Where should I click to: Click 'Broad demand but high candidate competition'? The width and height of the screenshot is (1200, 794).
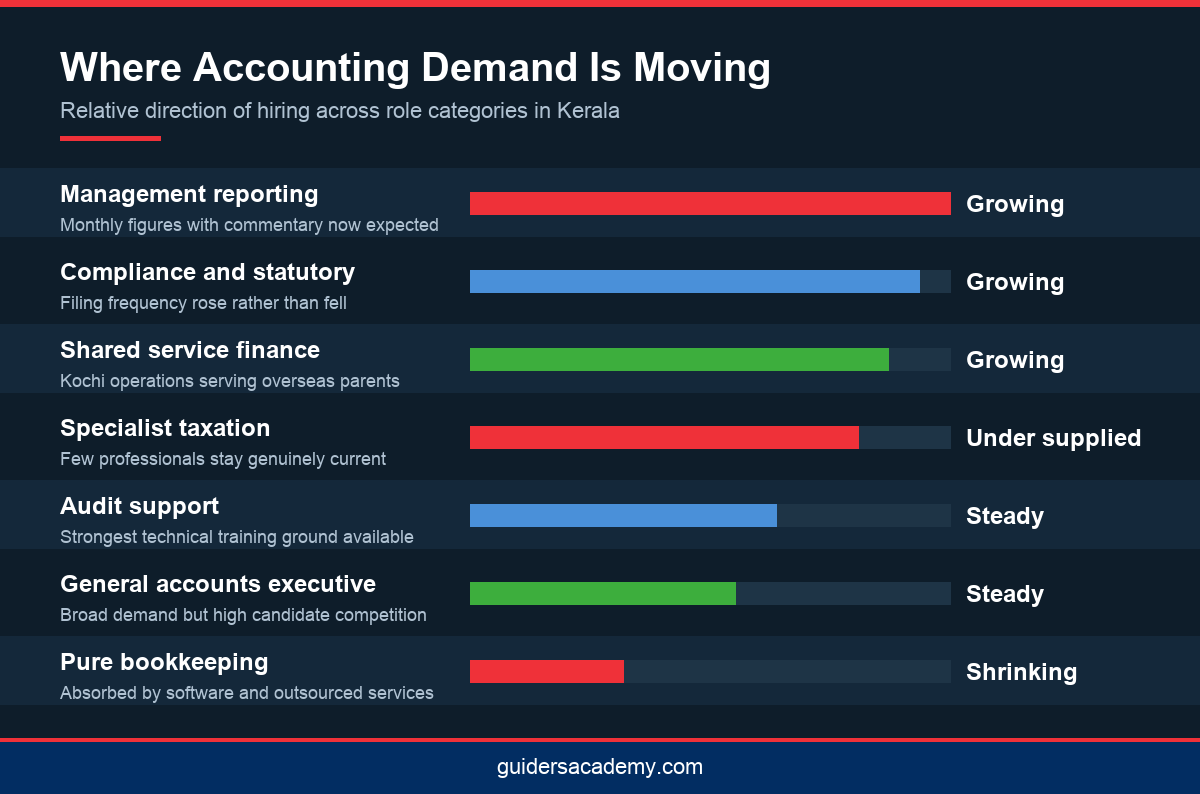[243, 615]
